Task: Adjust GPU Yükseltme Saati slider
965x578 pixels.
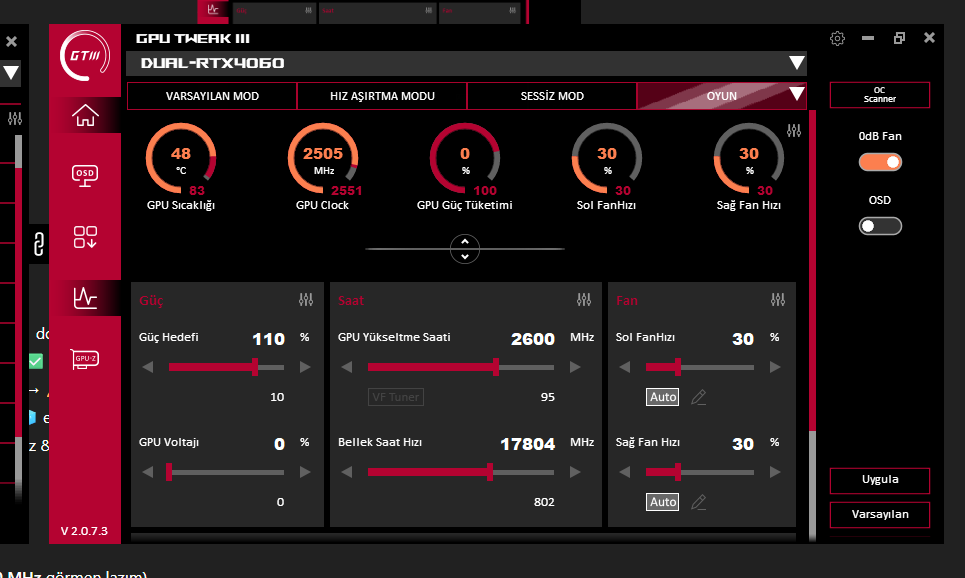Action: pyautogui.click(x=461, y=367)
